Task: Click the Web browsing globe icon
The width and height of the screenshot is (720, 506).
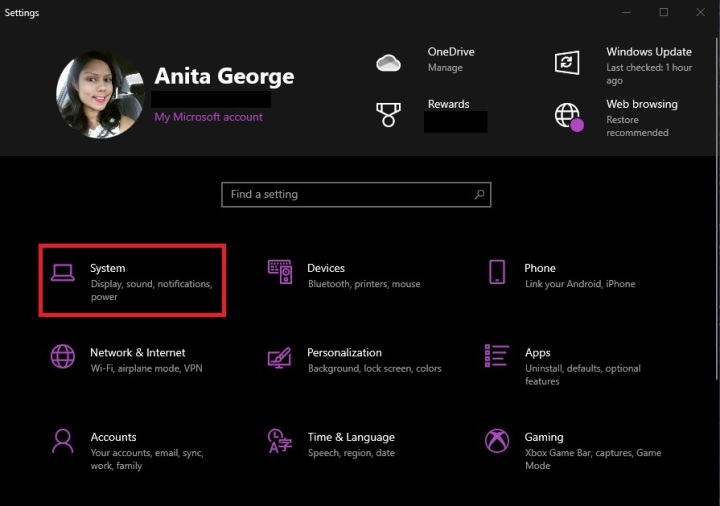Action: point(568,117)
